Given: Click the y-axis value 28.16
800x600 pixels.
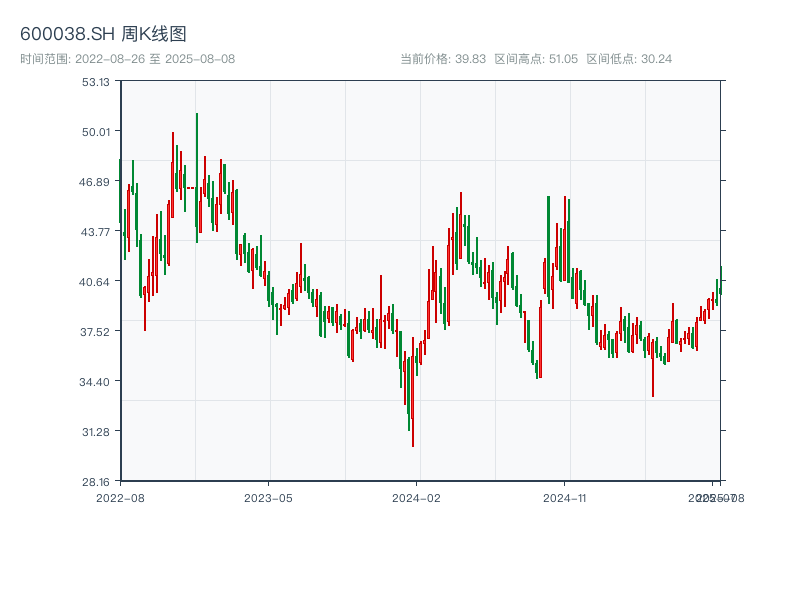Looking at the screenshot, I should [96, 482].
